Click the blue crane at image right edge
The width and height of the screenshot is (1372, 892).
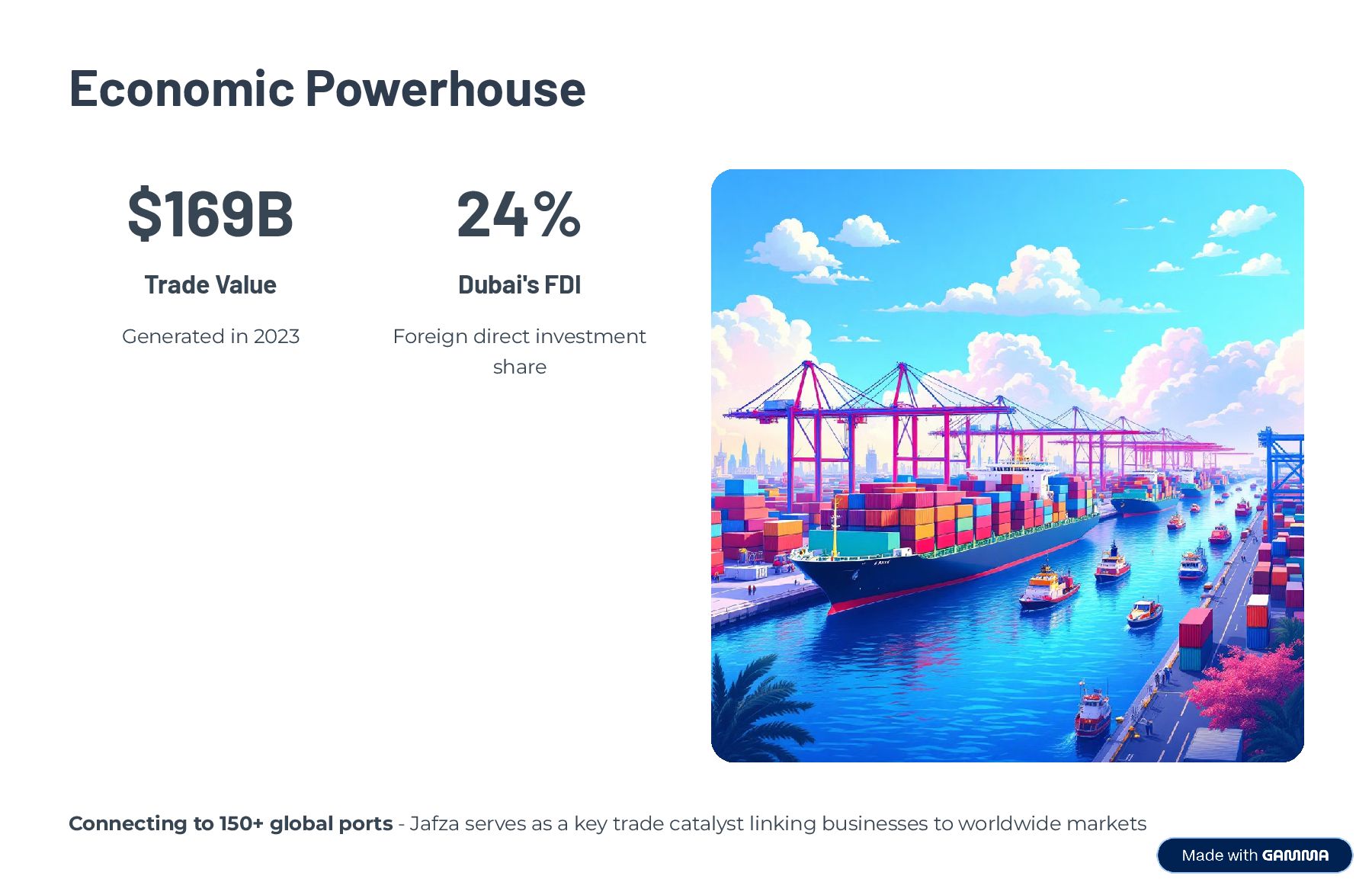click(1282, 465)
